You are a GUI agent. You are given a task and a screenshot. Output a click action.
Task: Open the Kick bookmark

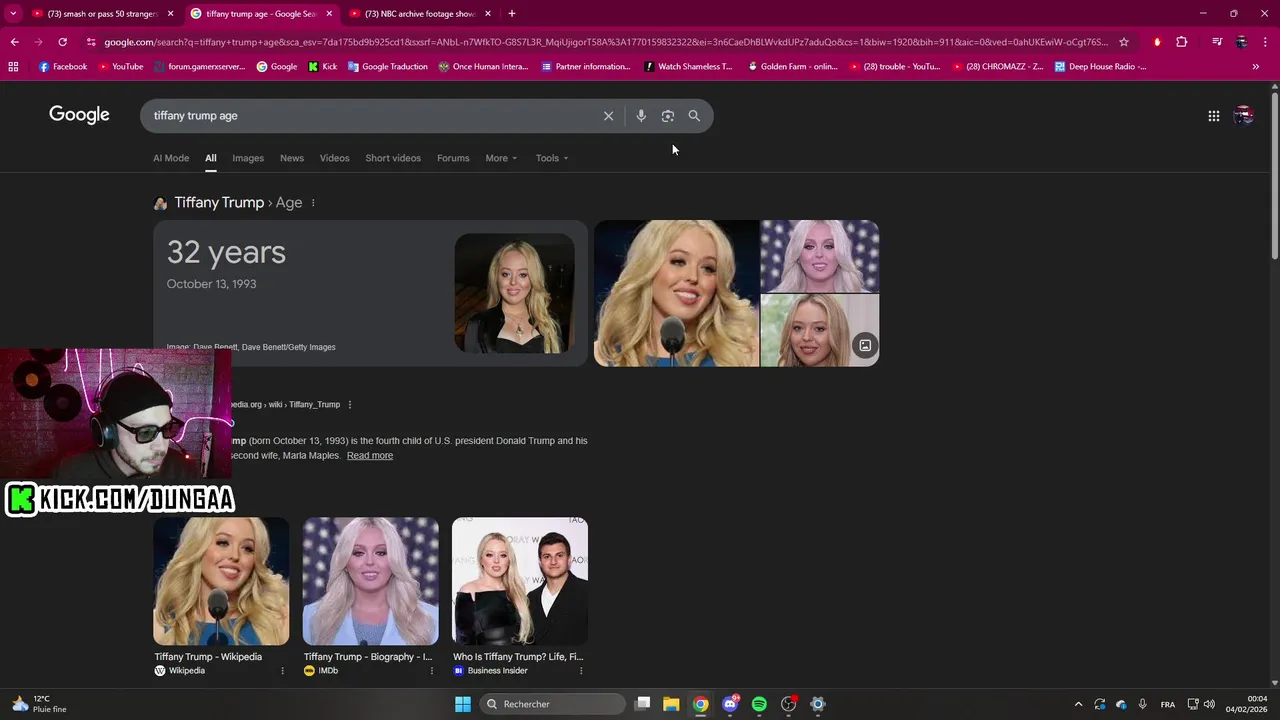coord(322,67)
